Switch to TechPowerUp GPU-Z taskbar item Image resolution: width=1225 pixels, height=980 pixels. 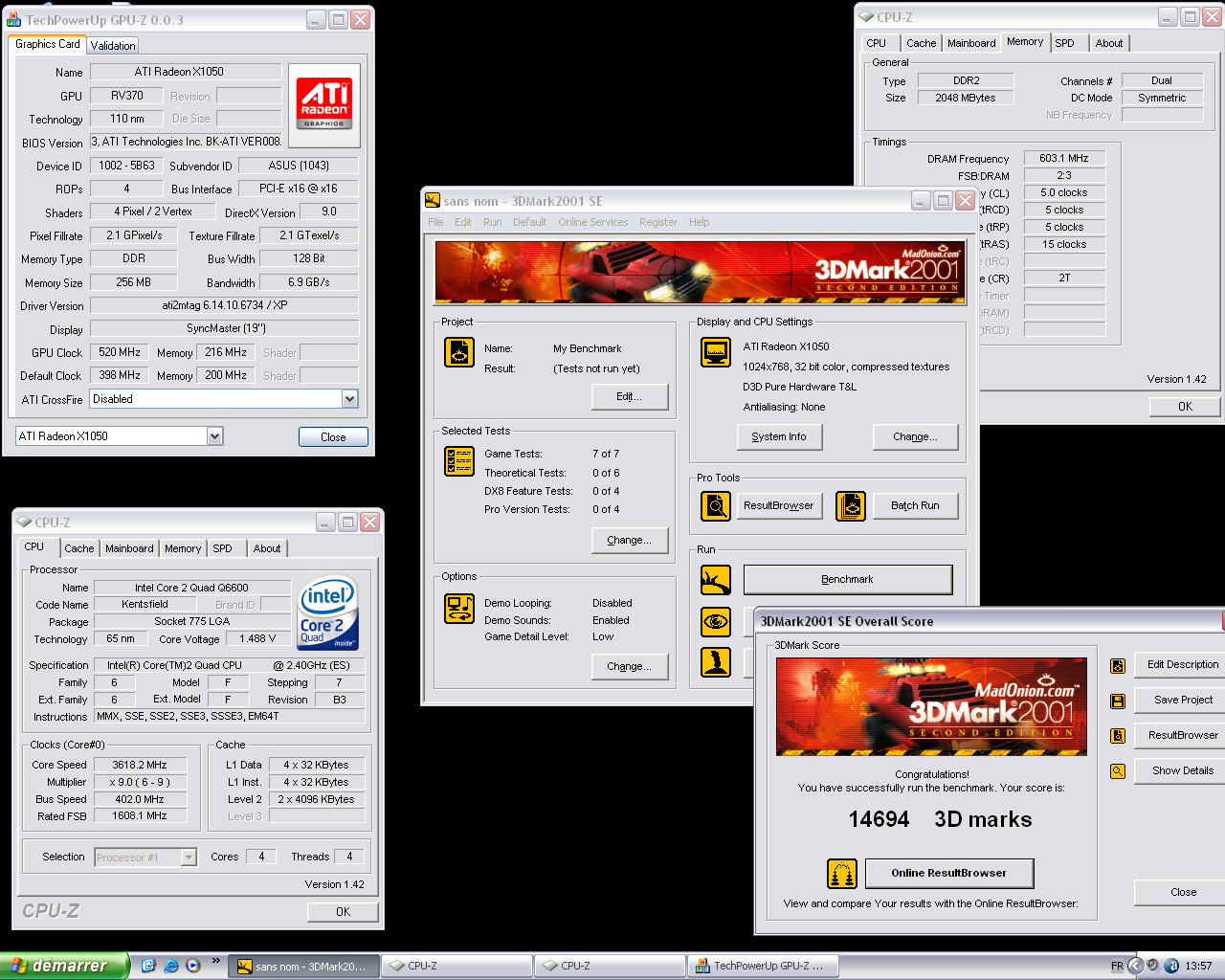click(764, 966)
